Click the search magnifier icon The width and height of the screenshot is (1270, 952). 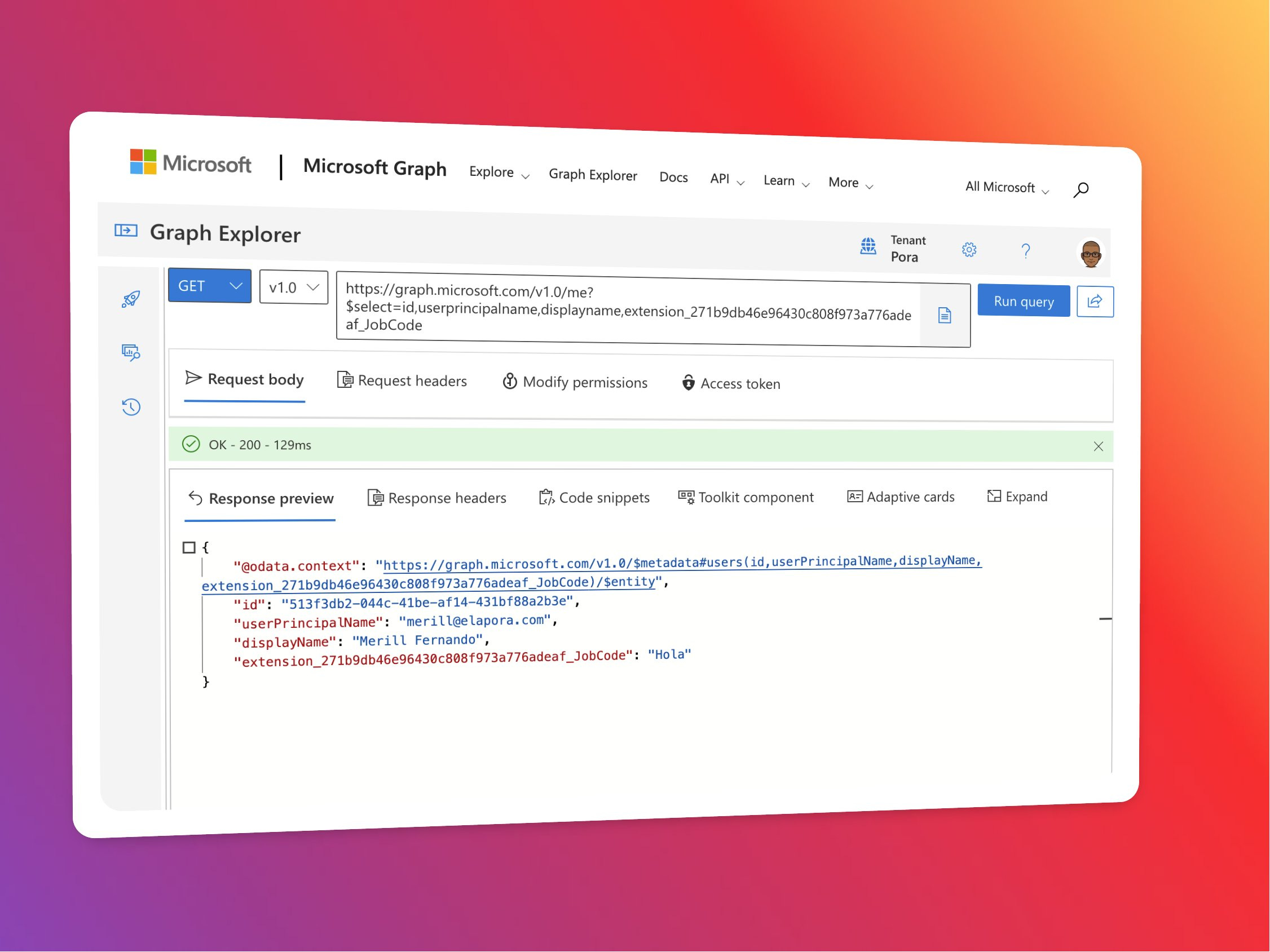click(x=1081, y=190)
